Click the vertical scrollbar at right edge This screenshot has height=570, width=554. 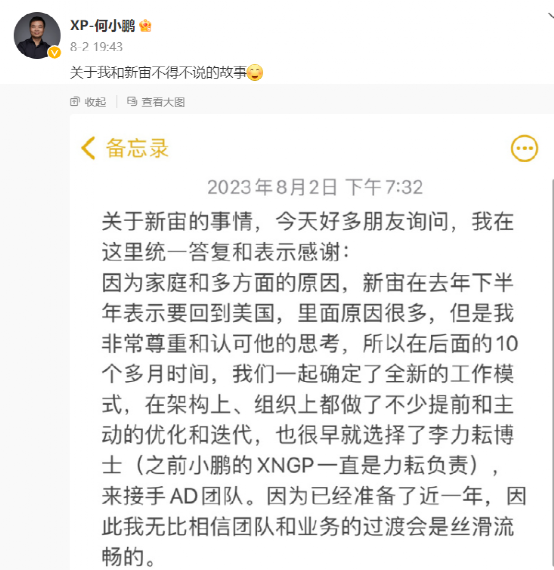point(552,374)
